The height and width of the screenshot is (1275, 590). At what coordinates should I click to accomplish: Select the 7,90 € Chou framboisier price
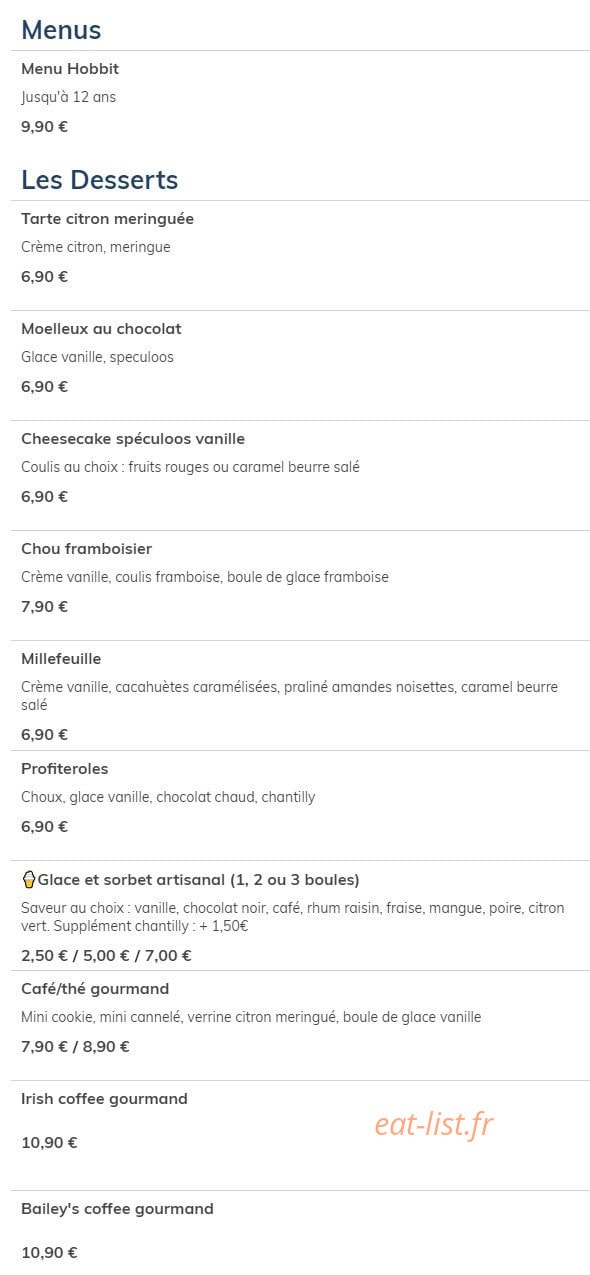[45, 607]
